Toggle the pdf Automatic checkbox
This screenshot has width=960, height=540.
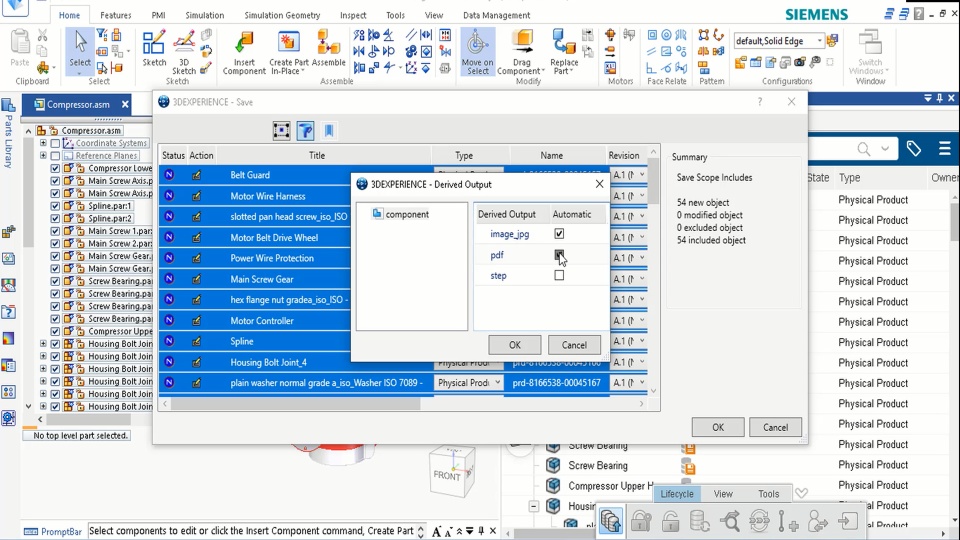[559, 254]
